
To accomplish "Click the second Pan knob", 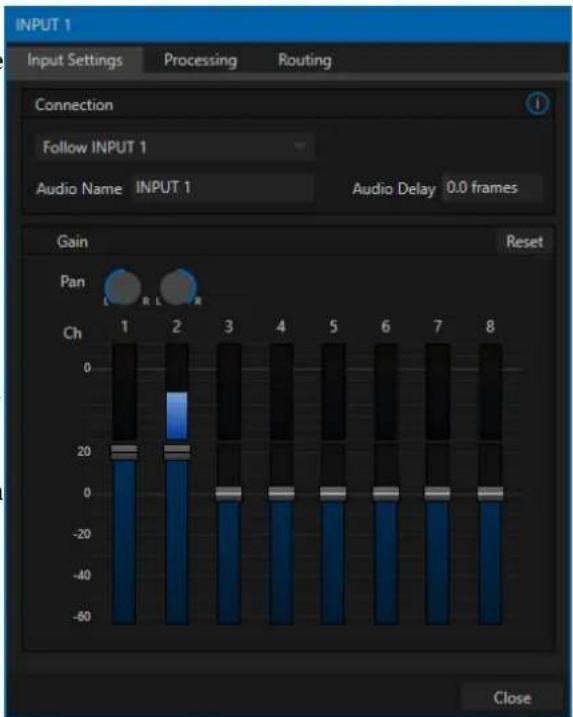I will pos(178,288).
